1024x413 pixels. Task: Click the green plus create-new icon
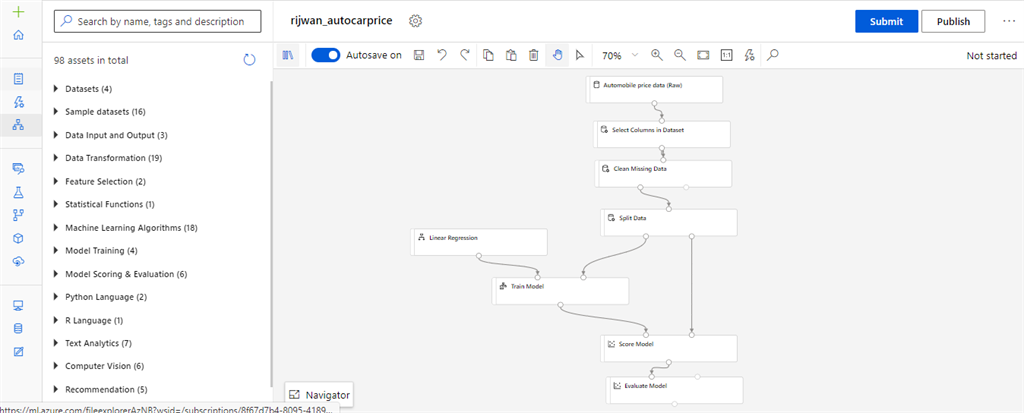point(19,12)
